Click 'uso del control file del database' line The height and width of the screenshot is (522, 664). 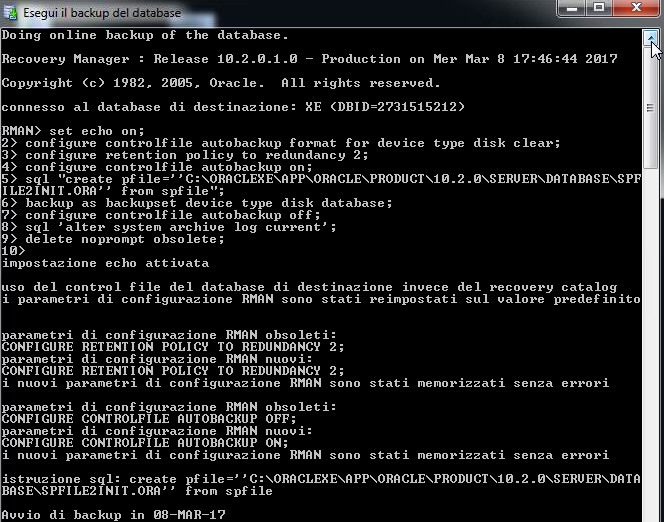click(309, 287)
